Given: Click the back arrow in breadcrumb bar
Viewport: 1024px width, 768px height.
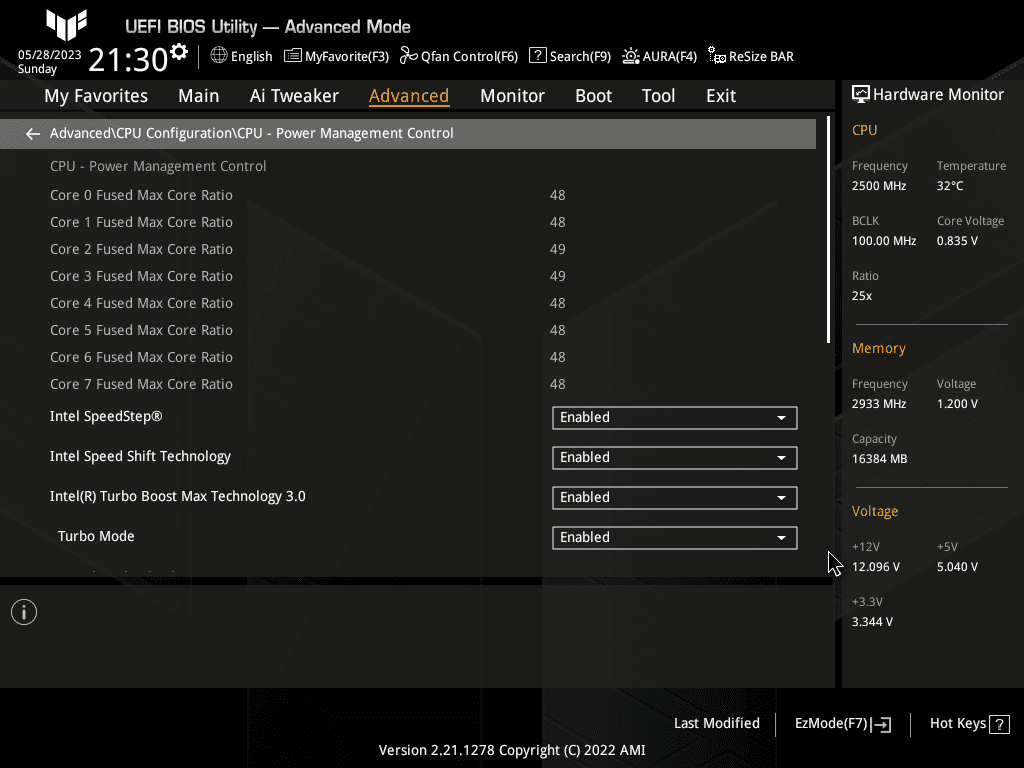Looking at the screenshot, I should (33, 134).
